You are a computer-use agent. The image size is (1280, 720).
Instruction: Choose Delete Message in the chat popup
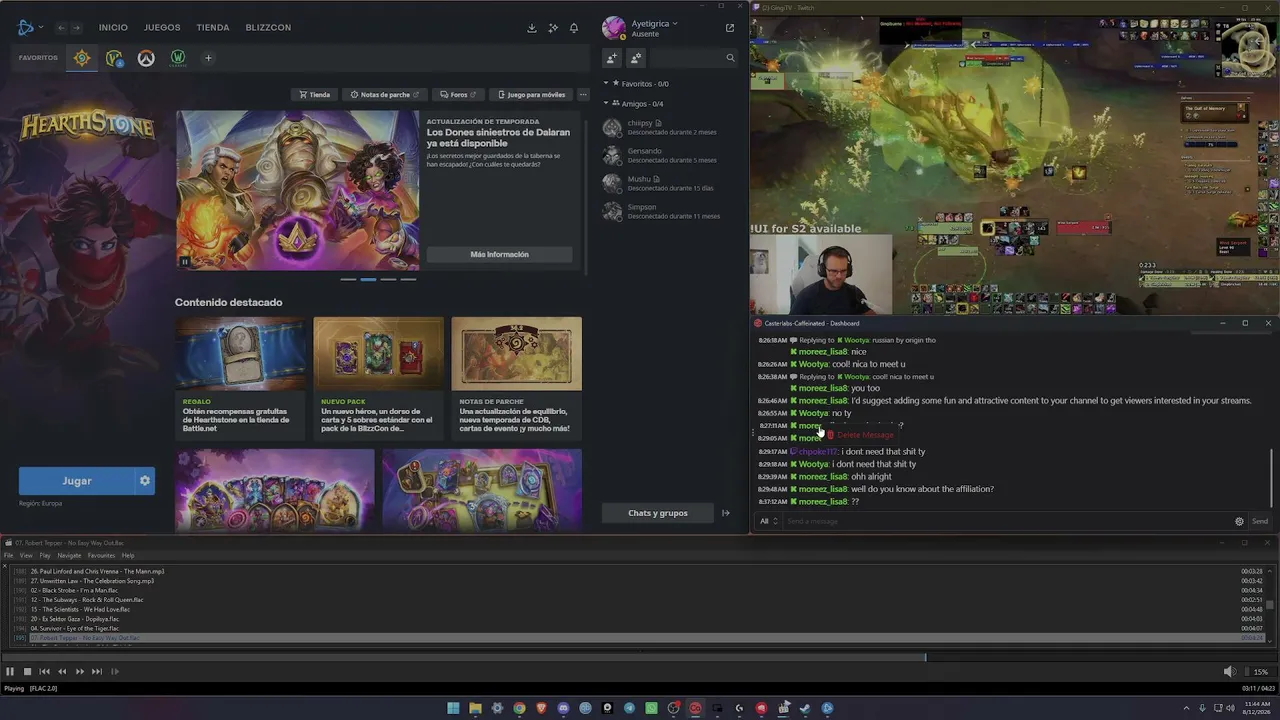point(860,435)
